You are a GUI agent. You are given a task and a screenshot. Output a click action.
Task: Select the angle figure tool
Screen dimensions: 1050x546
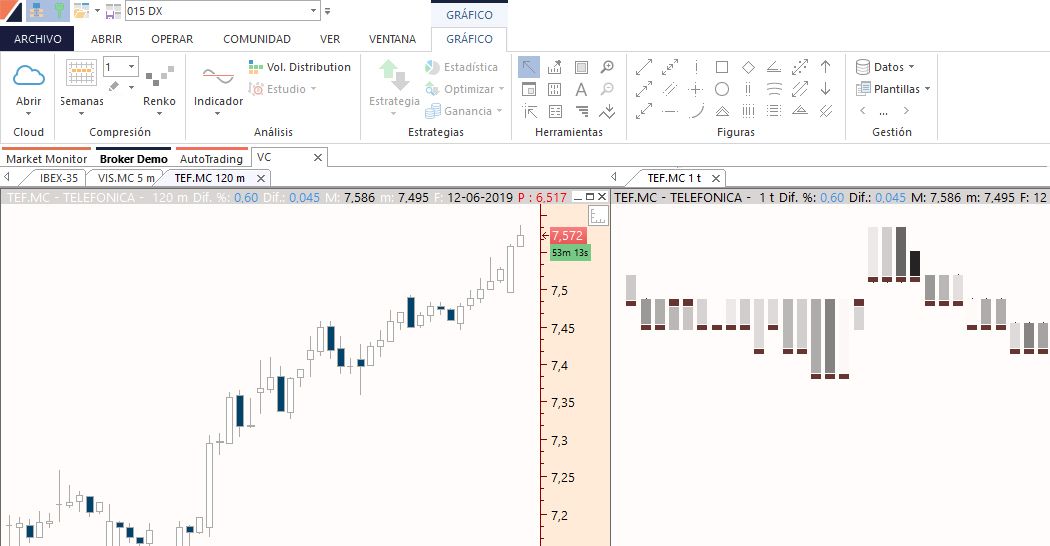pyautogui.click(x=773, y=67)
